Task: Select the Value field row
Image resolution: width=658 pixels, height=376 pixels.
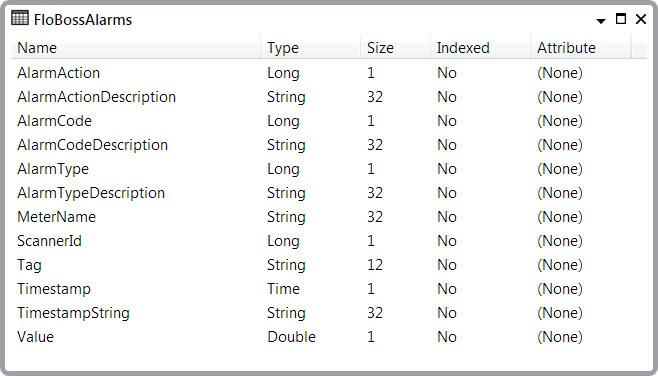Action: 329,337
